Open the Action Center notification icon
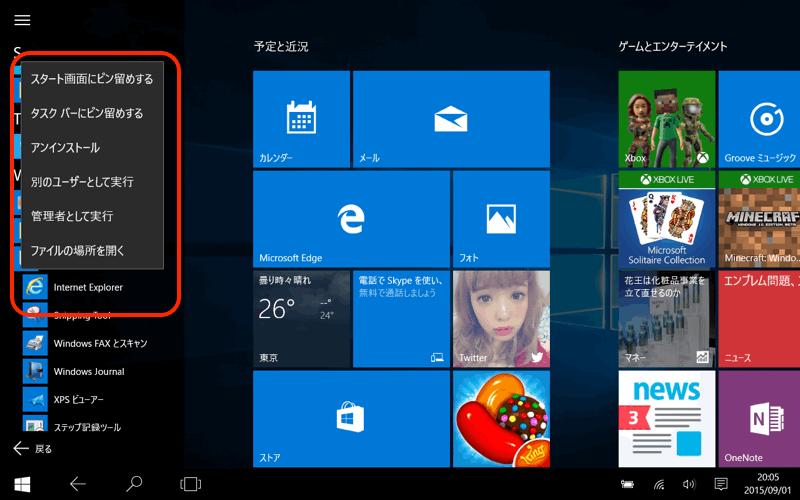This screenshot has height=500, width=800. tap(720, 484)
